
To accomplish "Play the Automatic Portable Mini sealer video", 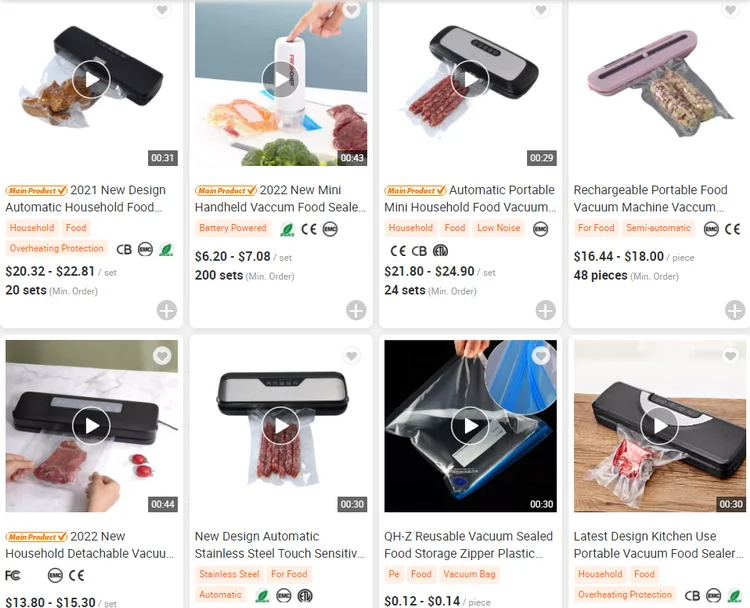I will [470, 80].
